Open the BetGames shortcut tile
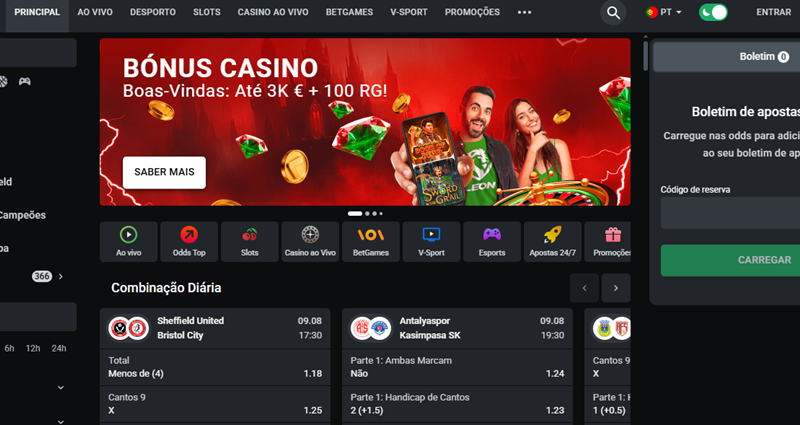This screenshot has width=800, height=425. point(371,242)
